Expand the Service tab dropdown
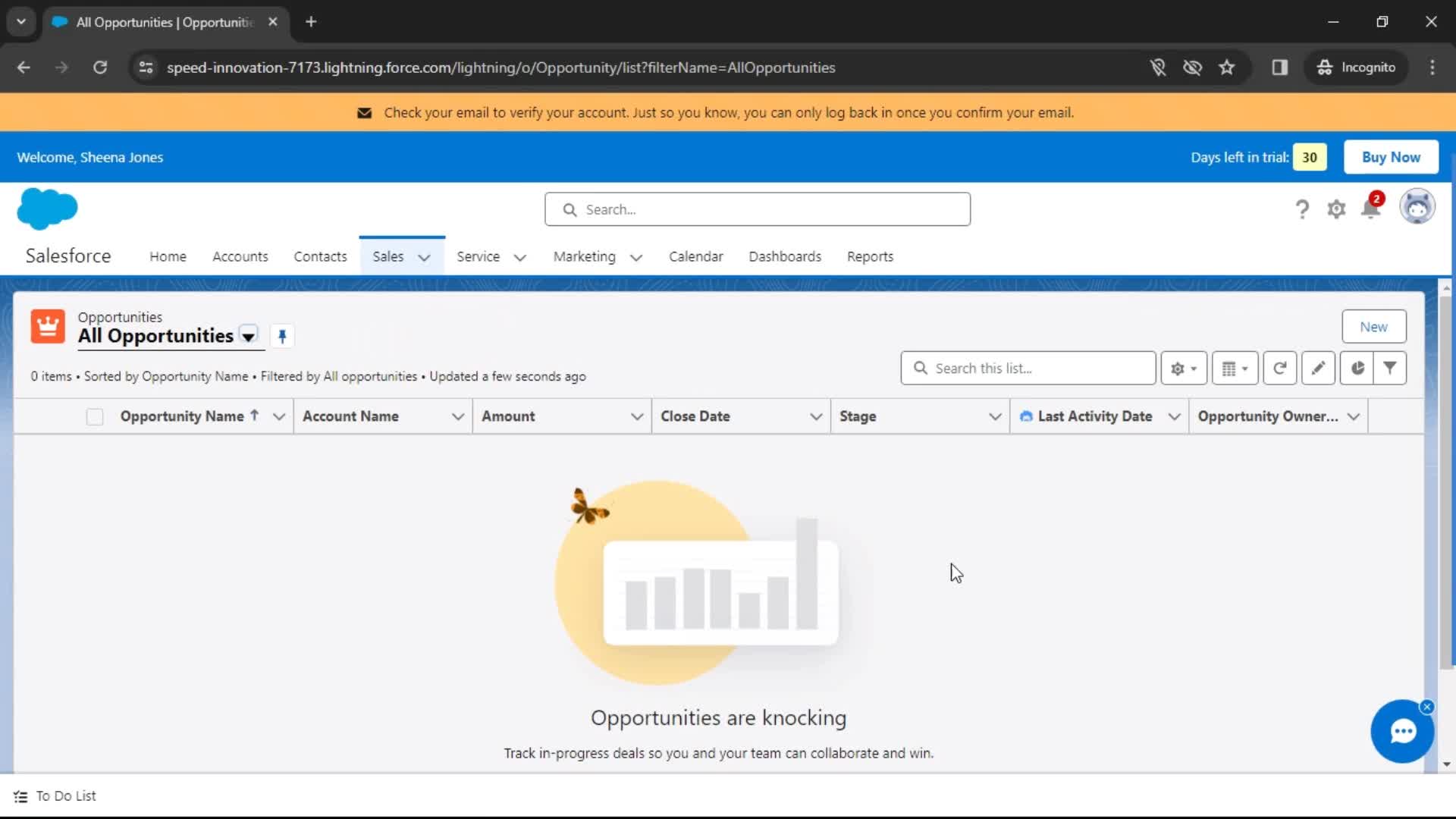Image resolution: width=1456 pixels, height=819 pixels. (520, 257)
